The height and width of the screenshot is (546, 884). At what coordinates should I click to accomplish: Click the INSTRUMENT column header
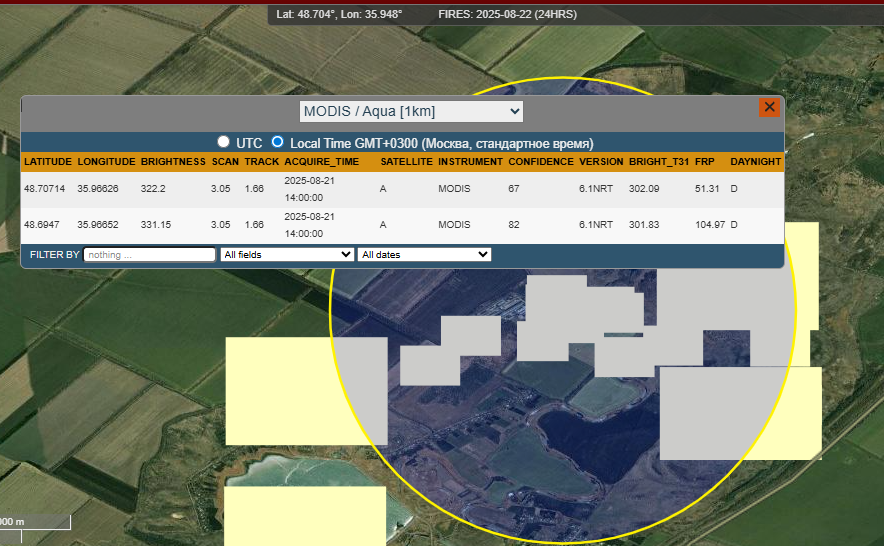coord(470,161)
